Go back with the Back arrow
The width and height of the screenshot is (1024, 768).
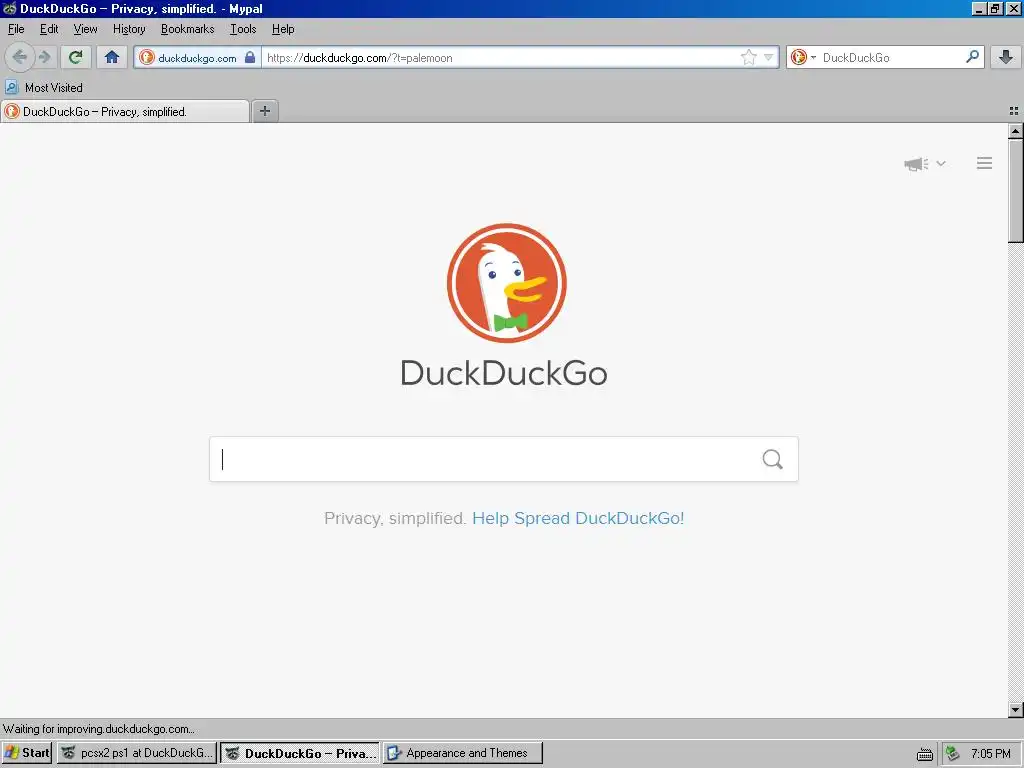coord(20,57)
